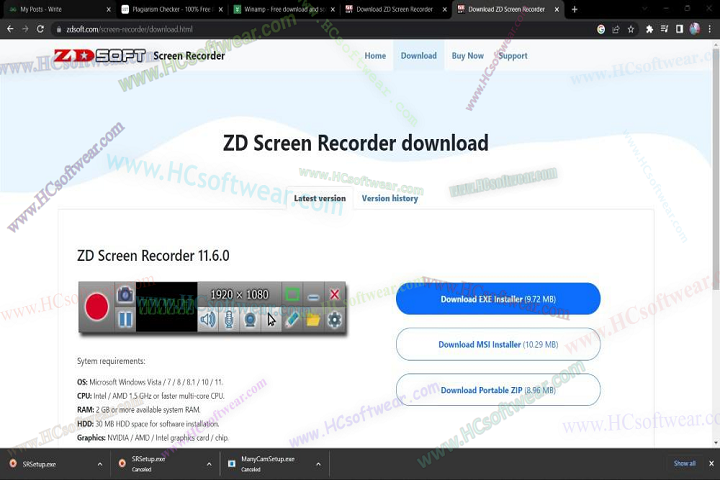The width and height of the screenshot is (720, 480).
Task: Open the extensions puzzle icon
Action: click(x=649, y=29)
